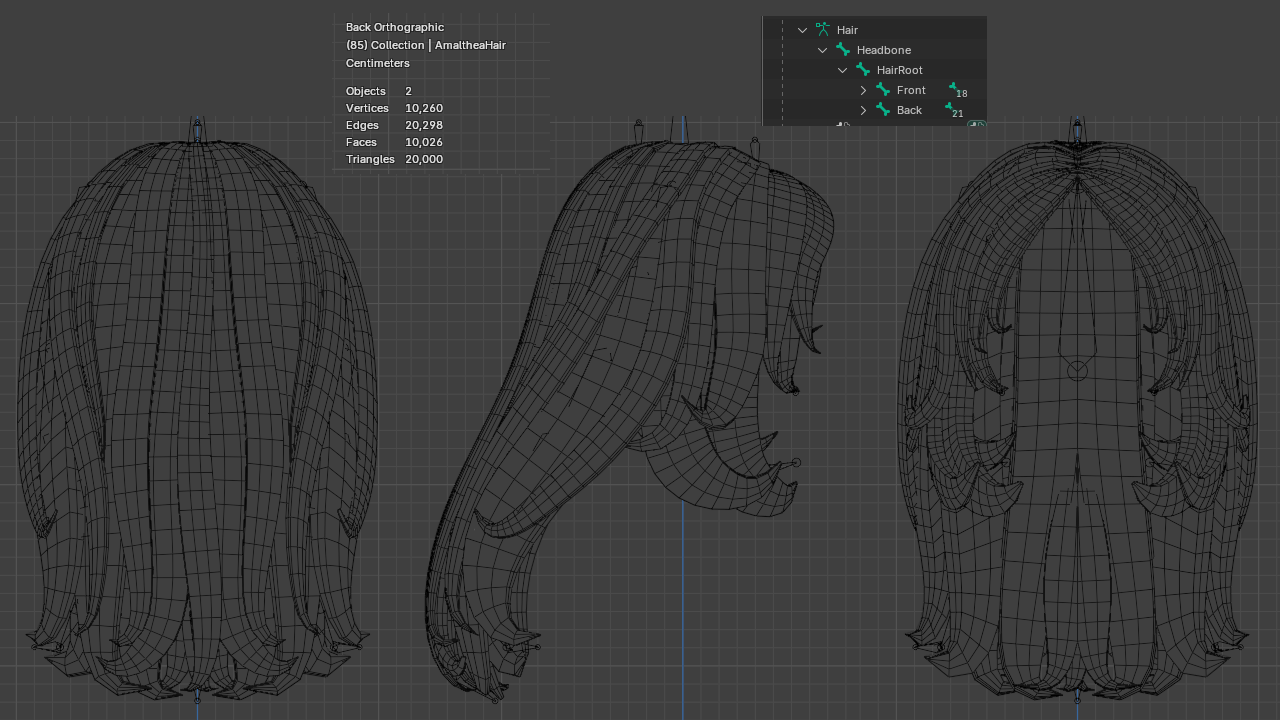Click the bone icon beside Headbone
The height and width of the screenshot is (720, 1280).
[x=842, y=49]
